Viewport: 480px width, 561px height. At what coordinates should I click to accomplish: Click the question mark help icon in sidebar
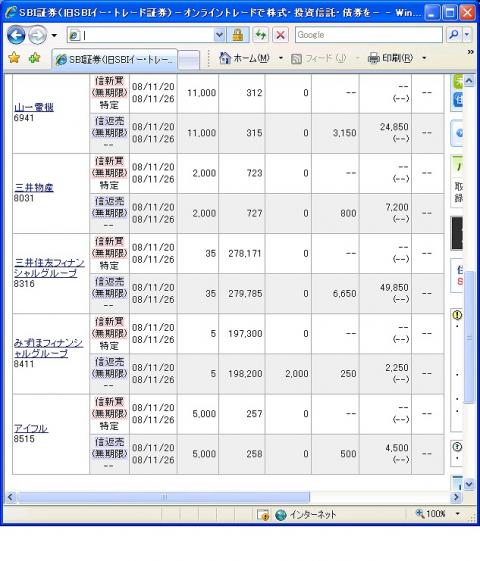coord(457,447)
